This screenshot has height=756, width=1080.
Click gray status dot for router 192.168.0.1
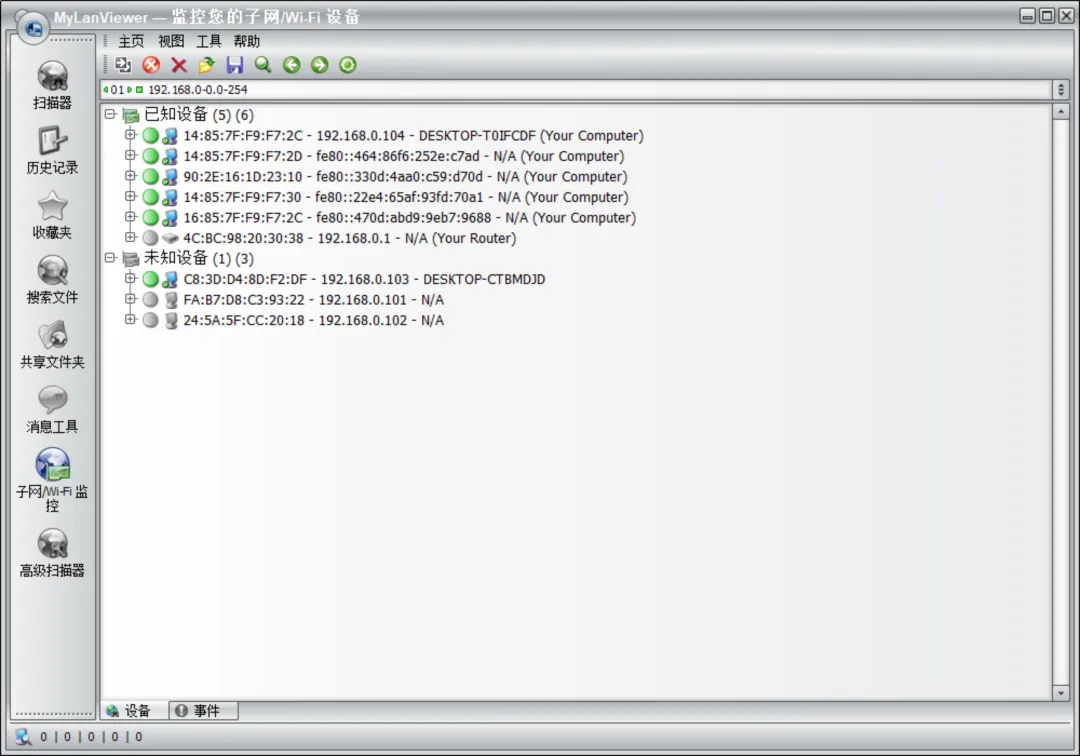(151, 238)
